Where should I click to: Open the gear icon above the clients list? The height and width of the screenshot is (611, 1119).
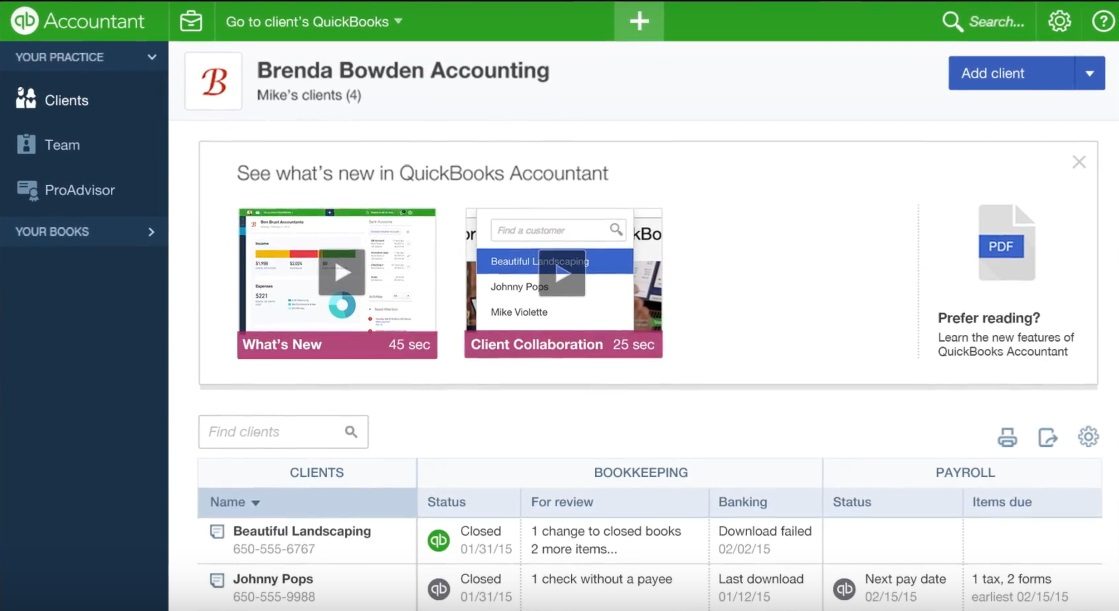[1088, 436]
